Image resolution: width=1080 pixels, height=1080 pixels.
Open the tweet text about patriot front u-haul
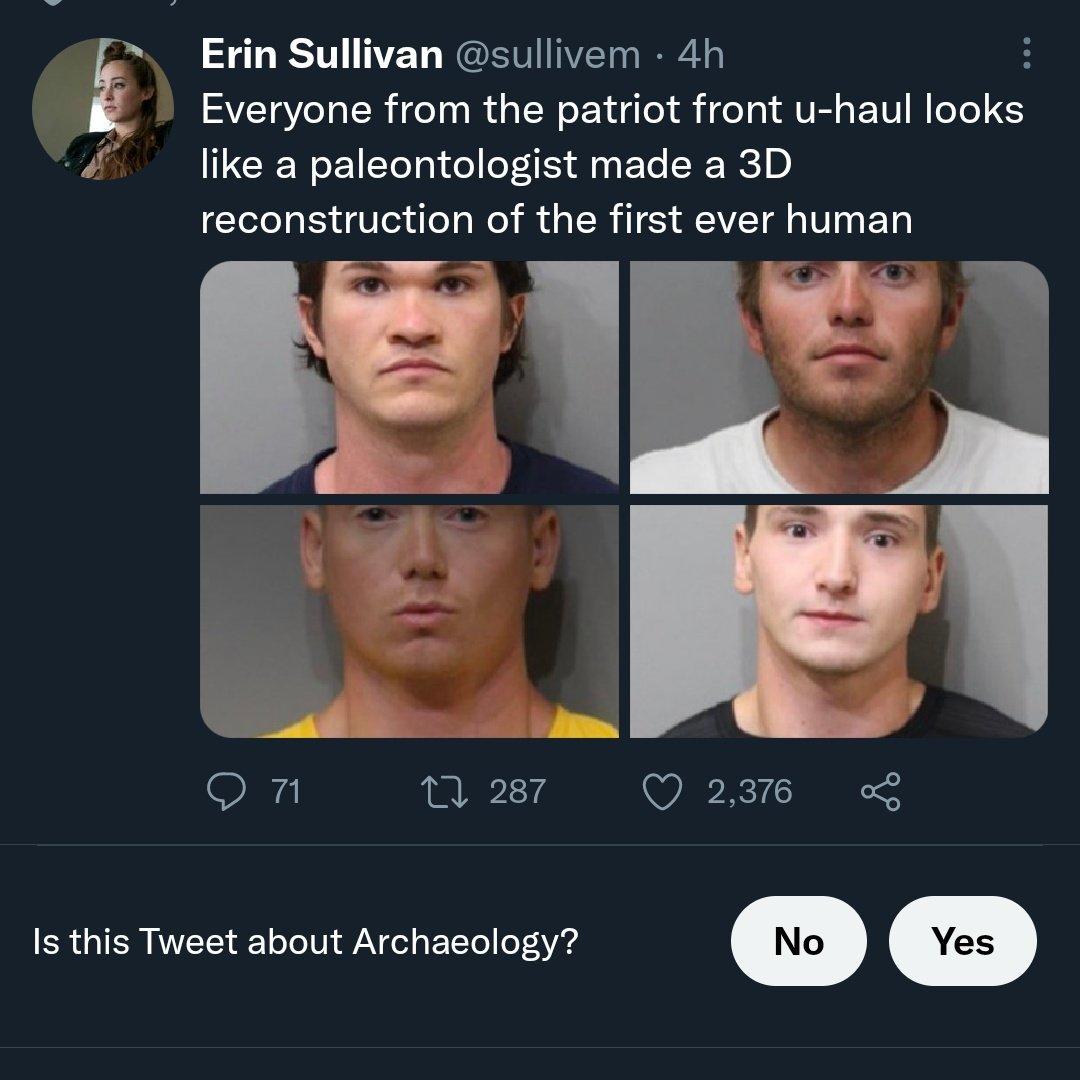610,164
